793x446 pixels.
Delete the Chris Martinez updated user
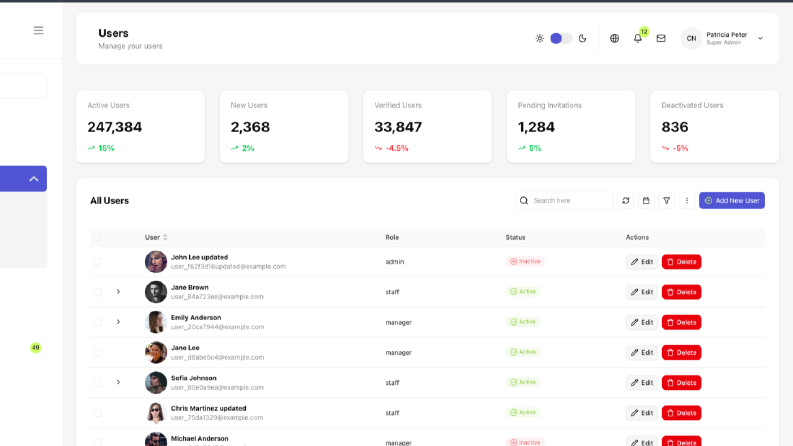pos(681,413)
